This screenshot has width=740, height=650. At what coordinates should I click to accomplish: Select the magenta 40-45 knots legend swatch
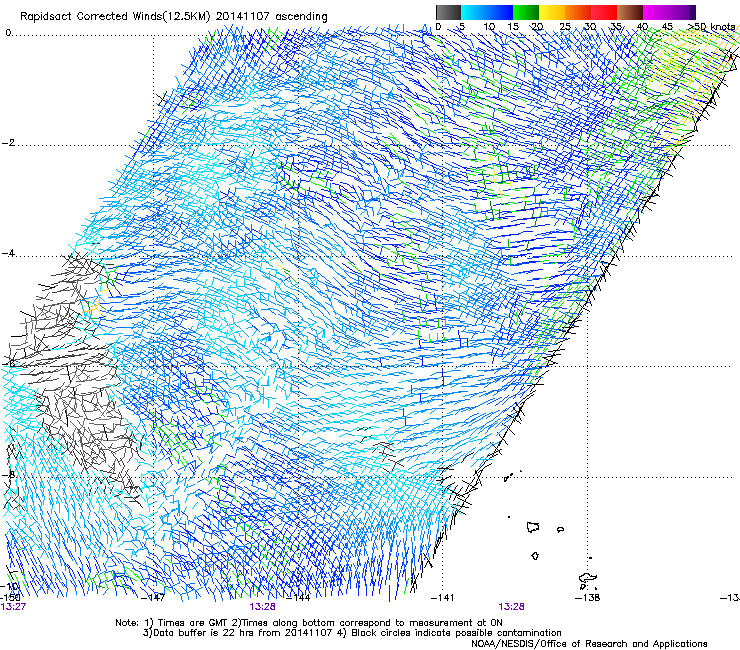coord(656,12)
